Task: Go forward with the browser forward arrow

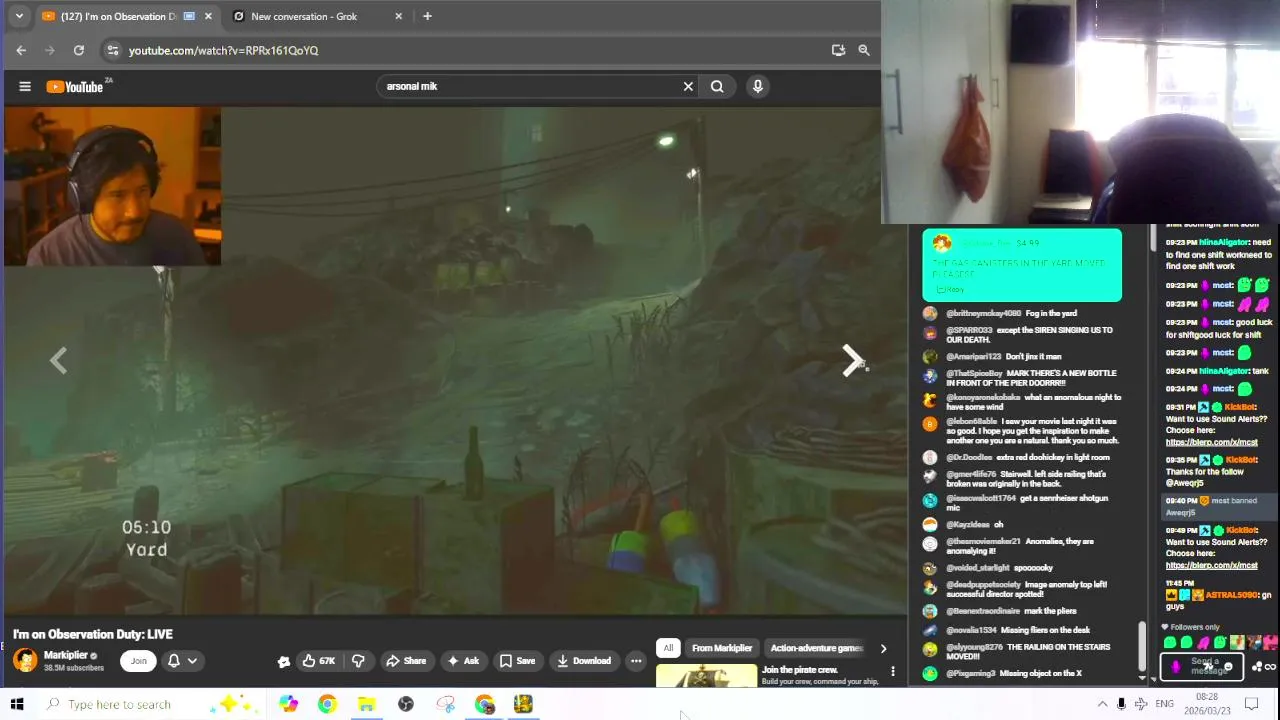Action: pyautogui.click(x=50, y=50)
